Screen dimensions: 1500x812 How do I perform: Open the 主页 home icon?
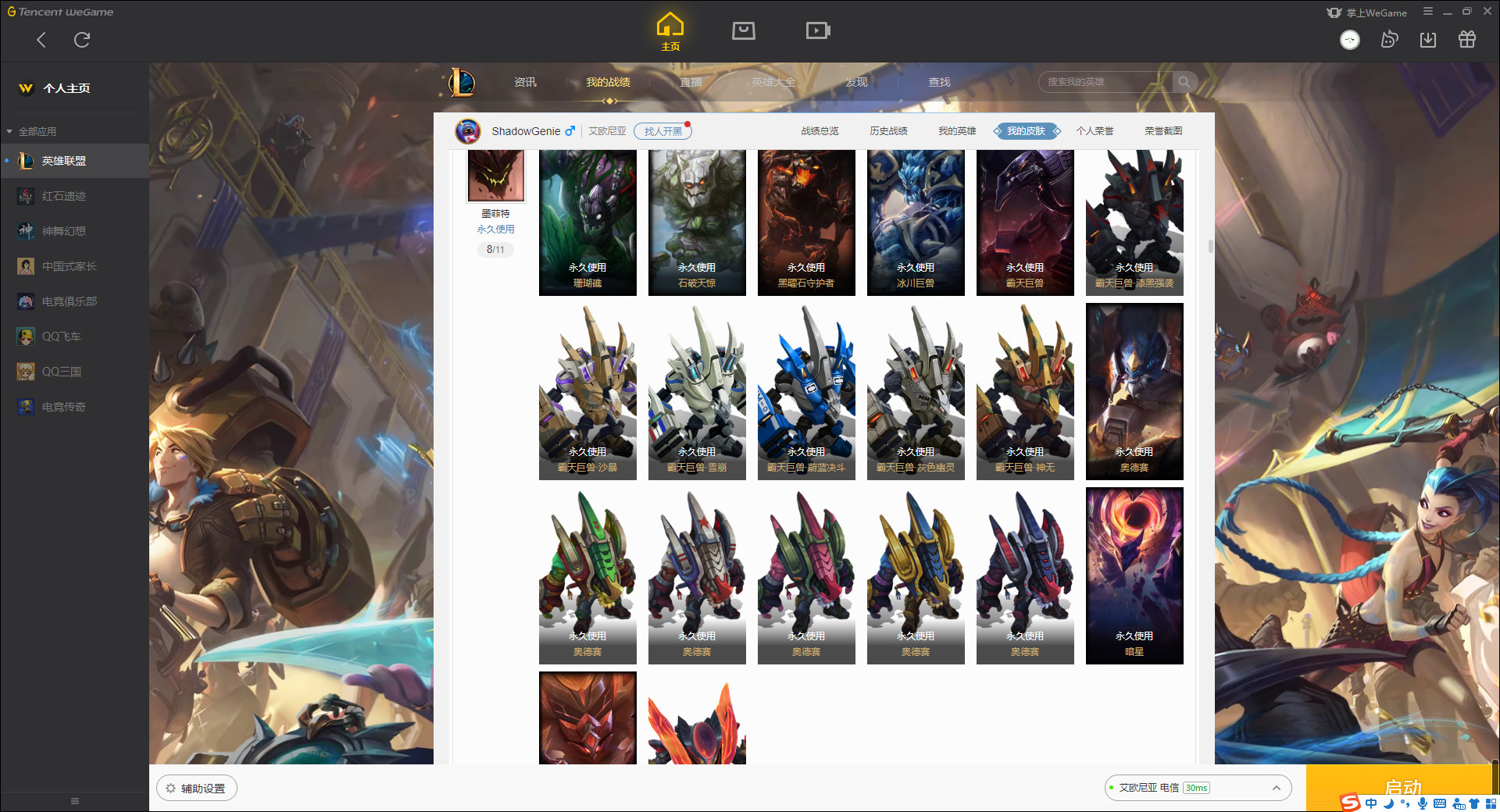pyautogui.click(x=670, y=32)
